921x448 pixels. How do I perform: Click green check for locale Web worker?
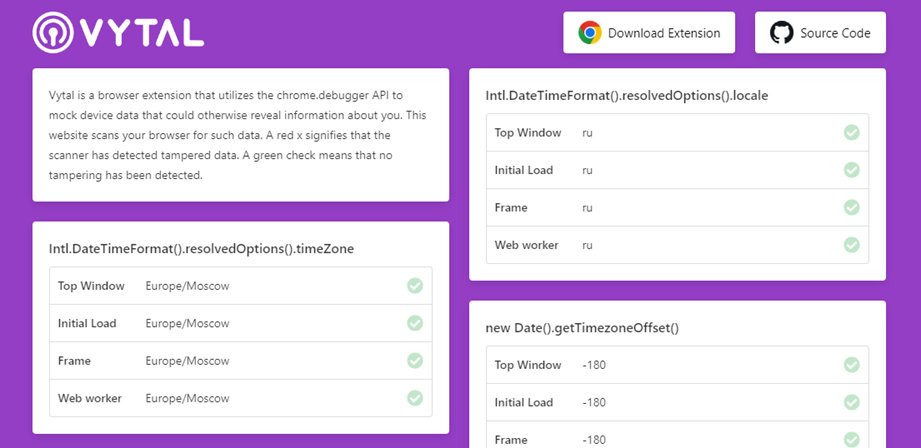[852, 245]
